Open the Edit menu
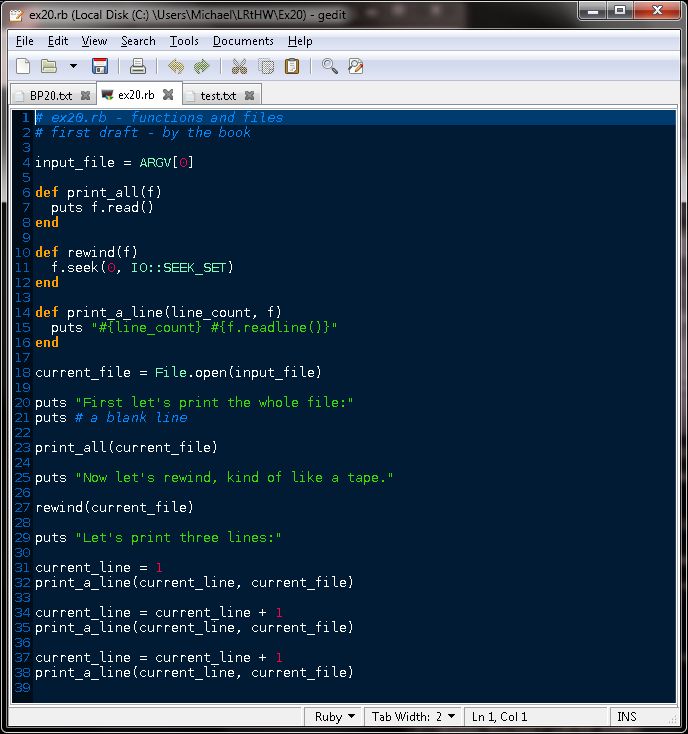This screenshot has width=688, height=734. [x=58, y=41]
